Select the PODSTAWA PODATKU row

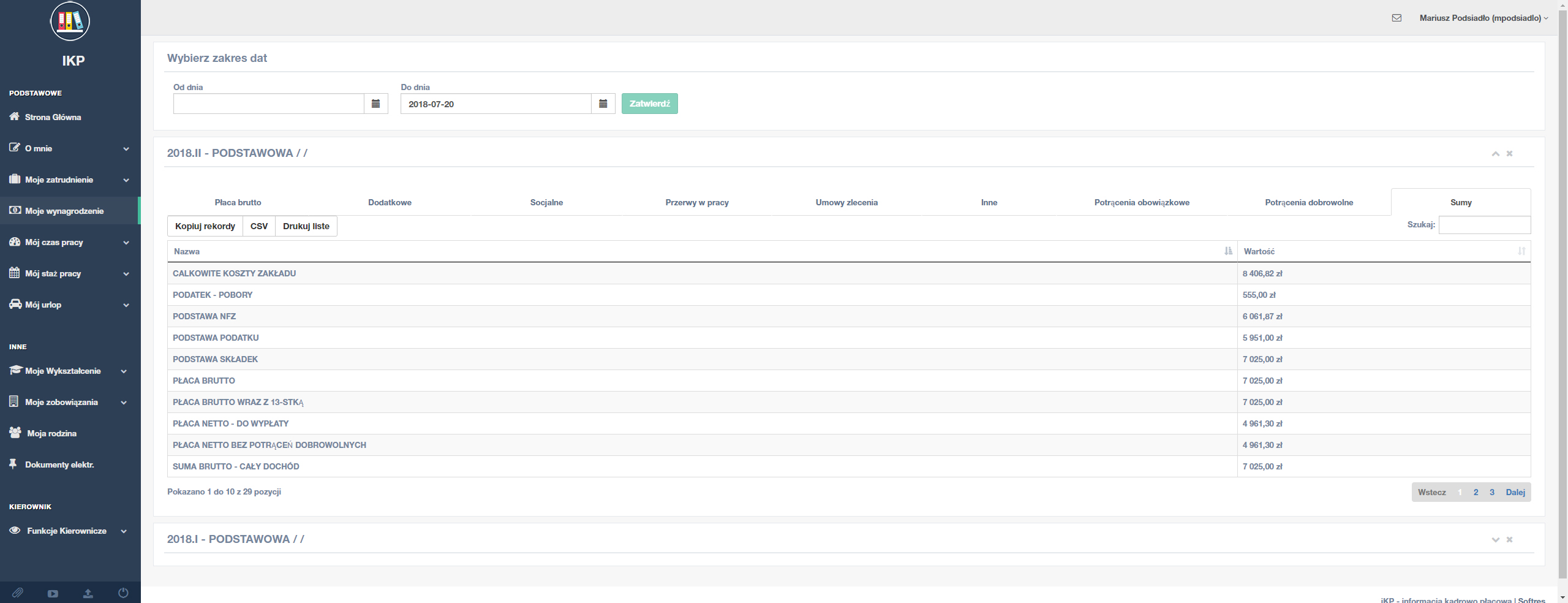click(x=849, y=338)
